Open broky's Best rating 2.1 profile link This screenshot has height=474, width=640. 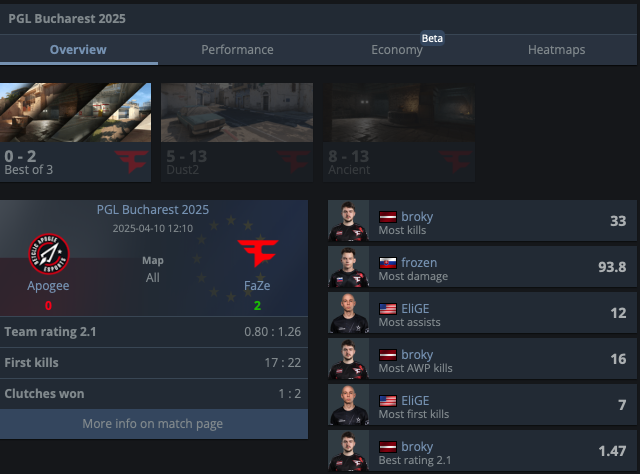(x=417, y=447)
